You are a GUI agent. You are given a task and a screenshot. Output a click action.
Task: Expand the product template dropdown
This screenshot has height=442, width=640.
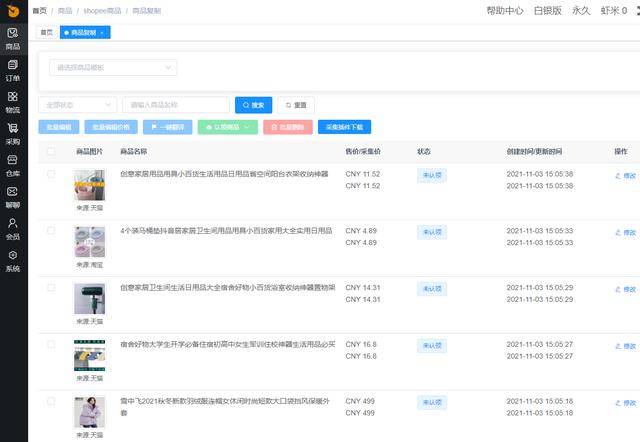coord(113,67)
